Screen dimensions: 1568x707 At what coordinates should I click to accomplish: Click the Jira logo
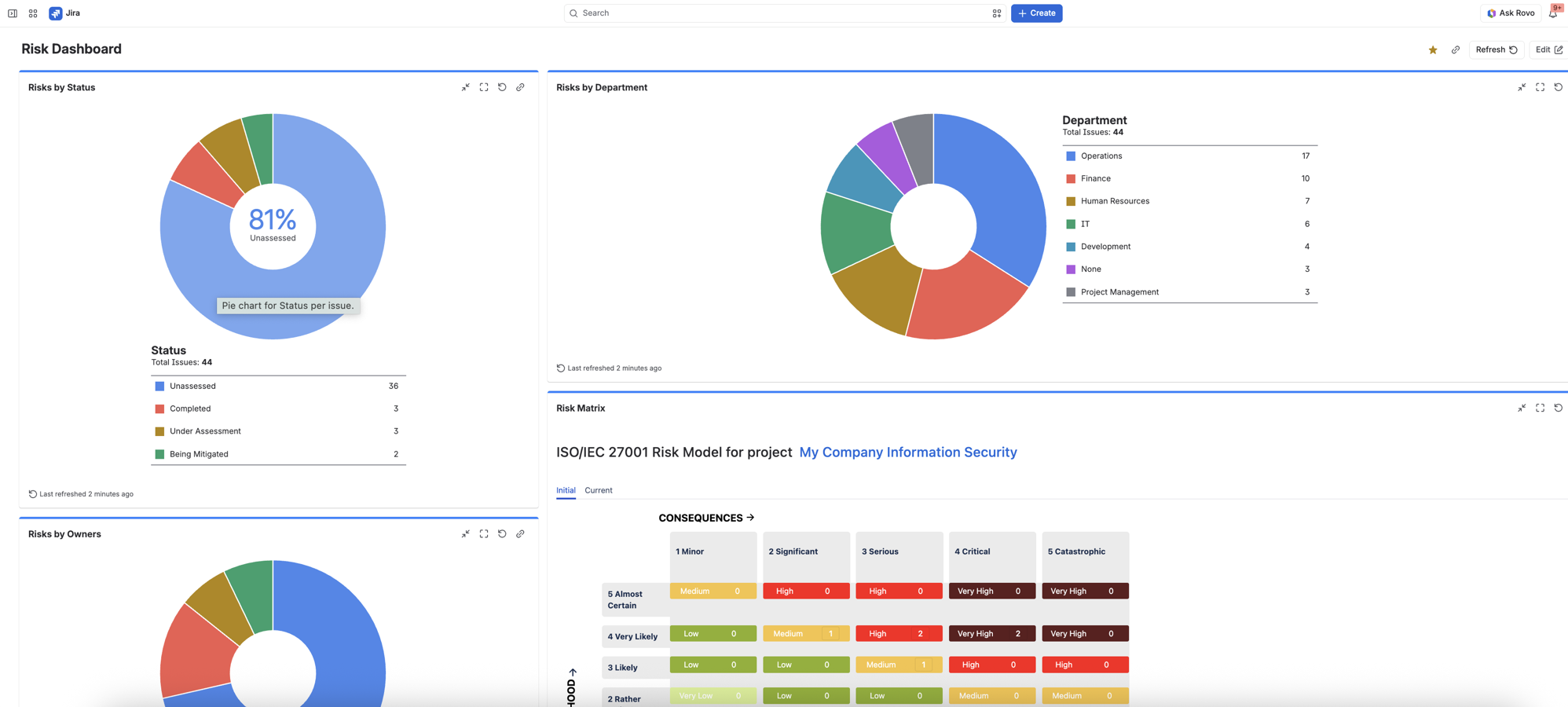coord(65,13)
